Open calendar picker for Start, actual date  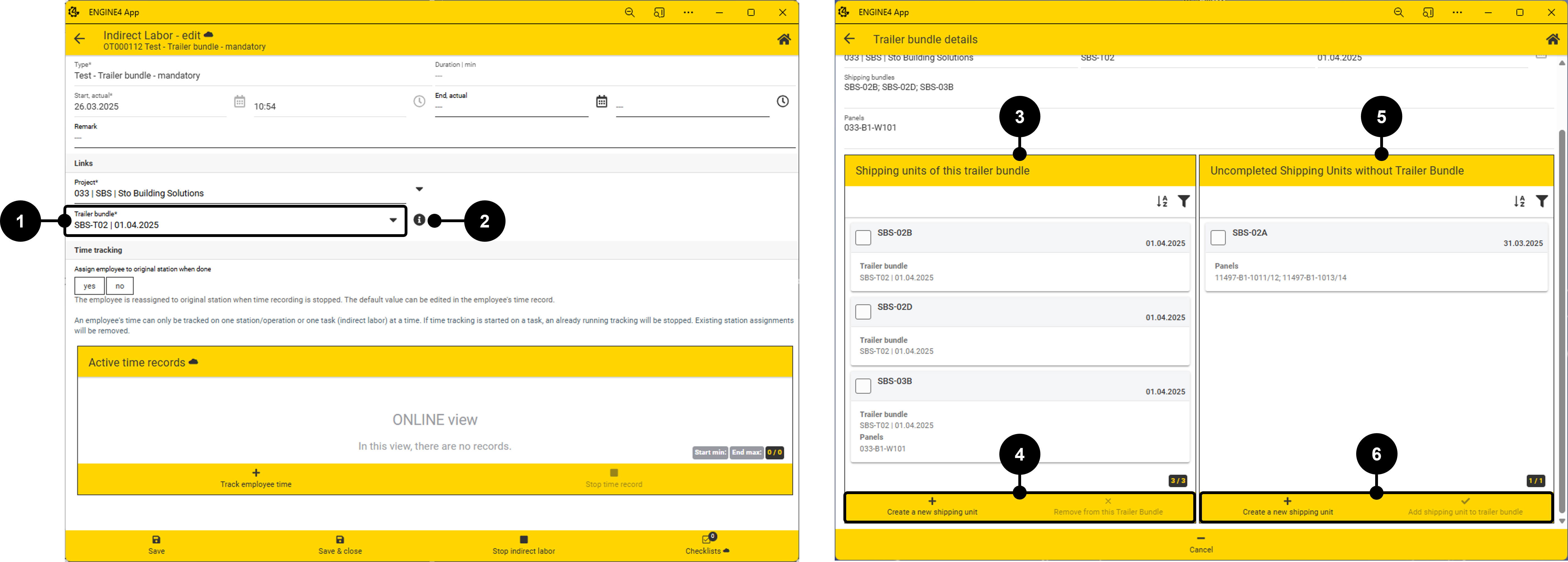tap(240, 102)
